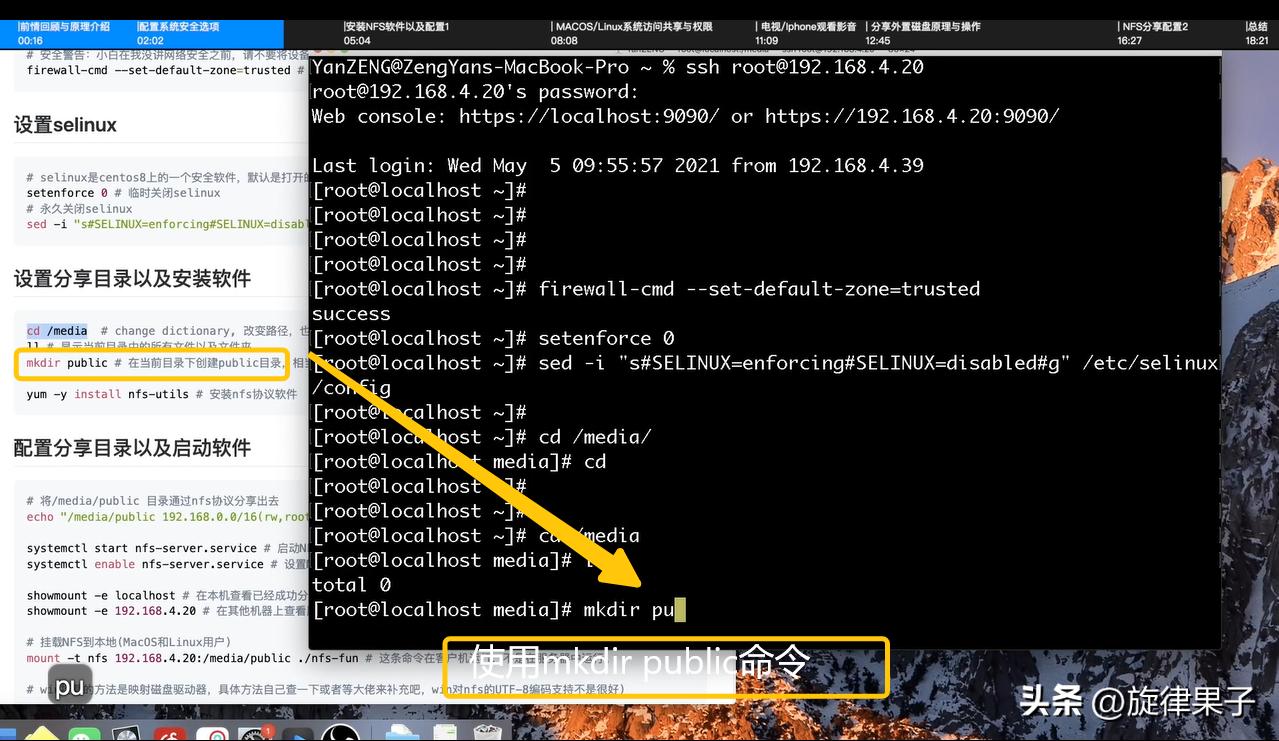Jump to chapter 总结 at 18:21

[x=1257, y=33]
